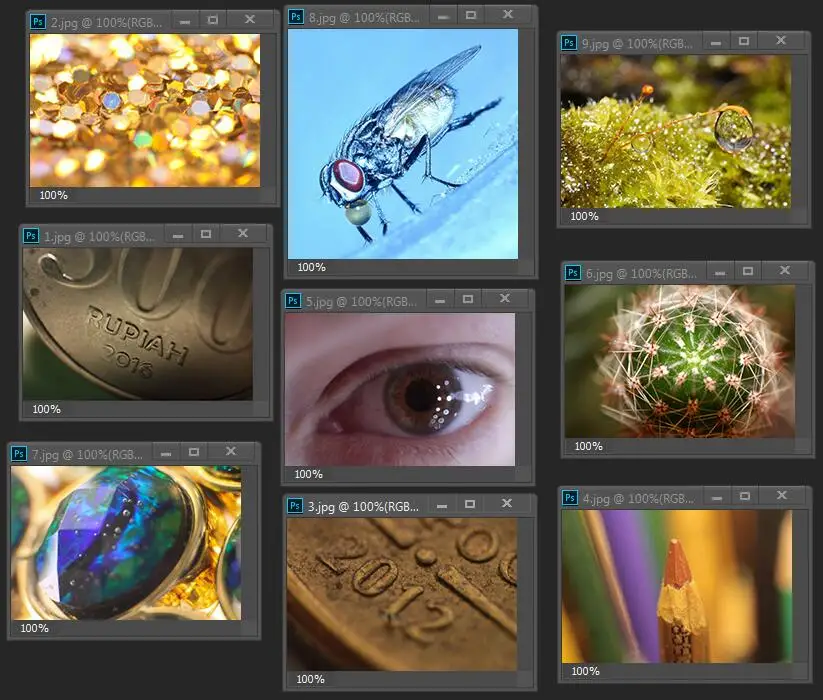823x700 pixels.
Task: Click the 100% zoom field in 8.jpg window
Action: [x=312, y=267]
